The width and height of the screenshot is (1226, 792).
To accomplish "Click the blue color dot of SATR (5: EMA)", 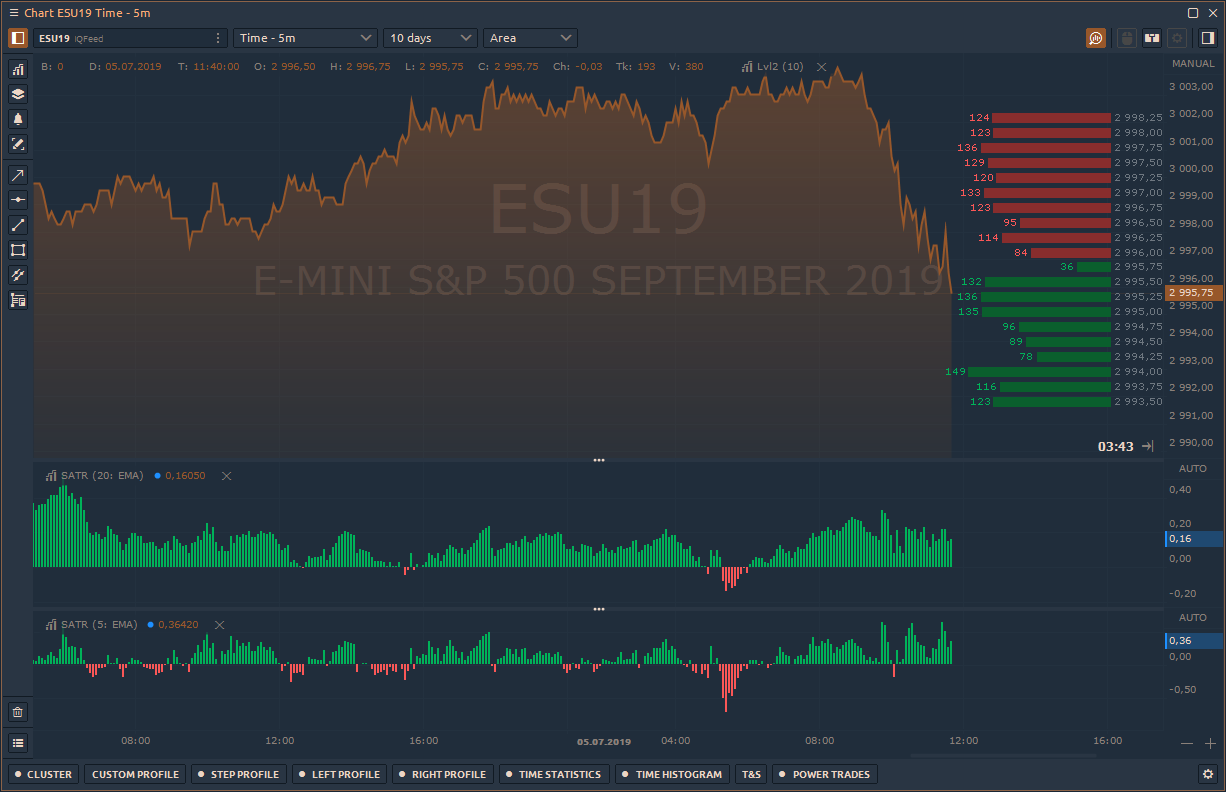I will (150, 625).
